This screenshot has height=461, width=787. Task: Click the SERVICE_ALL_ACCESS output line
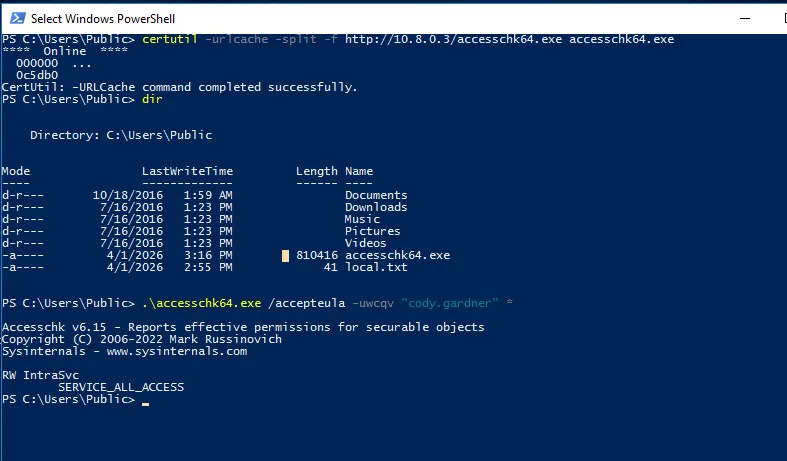121,387
